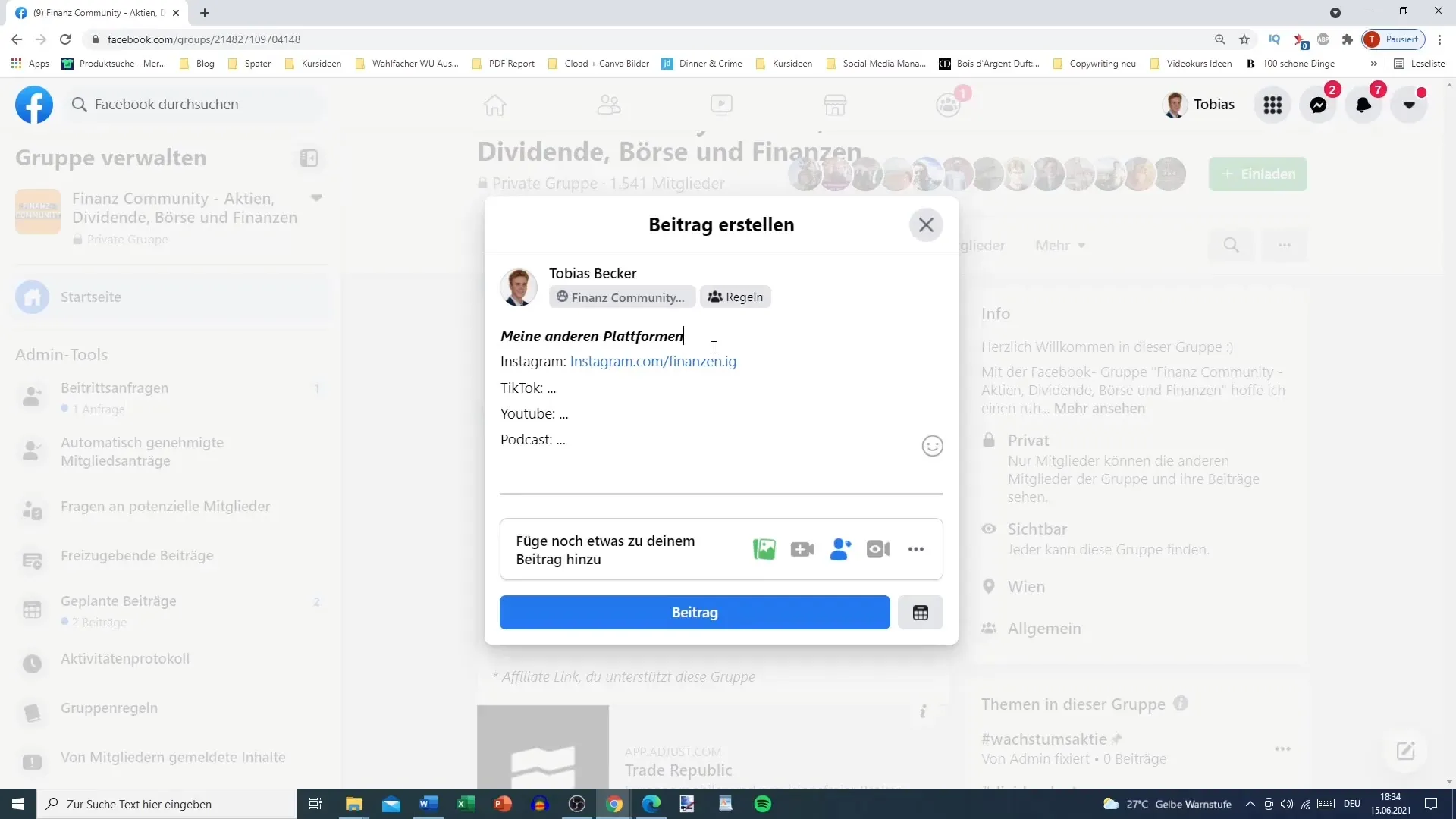Expand the Mehr ansehen group description
This screenshot has width=1456, height=819.
(x=1100, y=408)
